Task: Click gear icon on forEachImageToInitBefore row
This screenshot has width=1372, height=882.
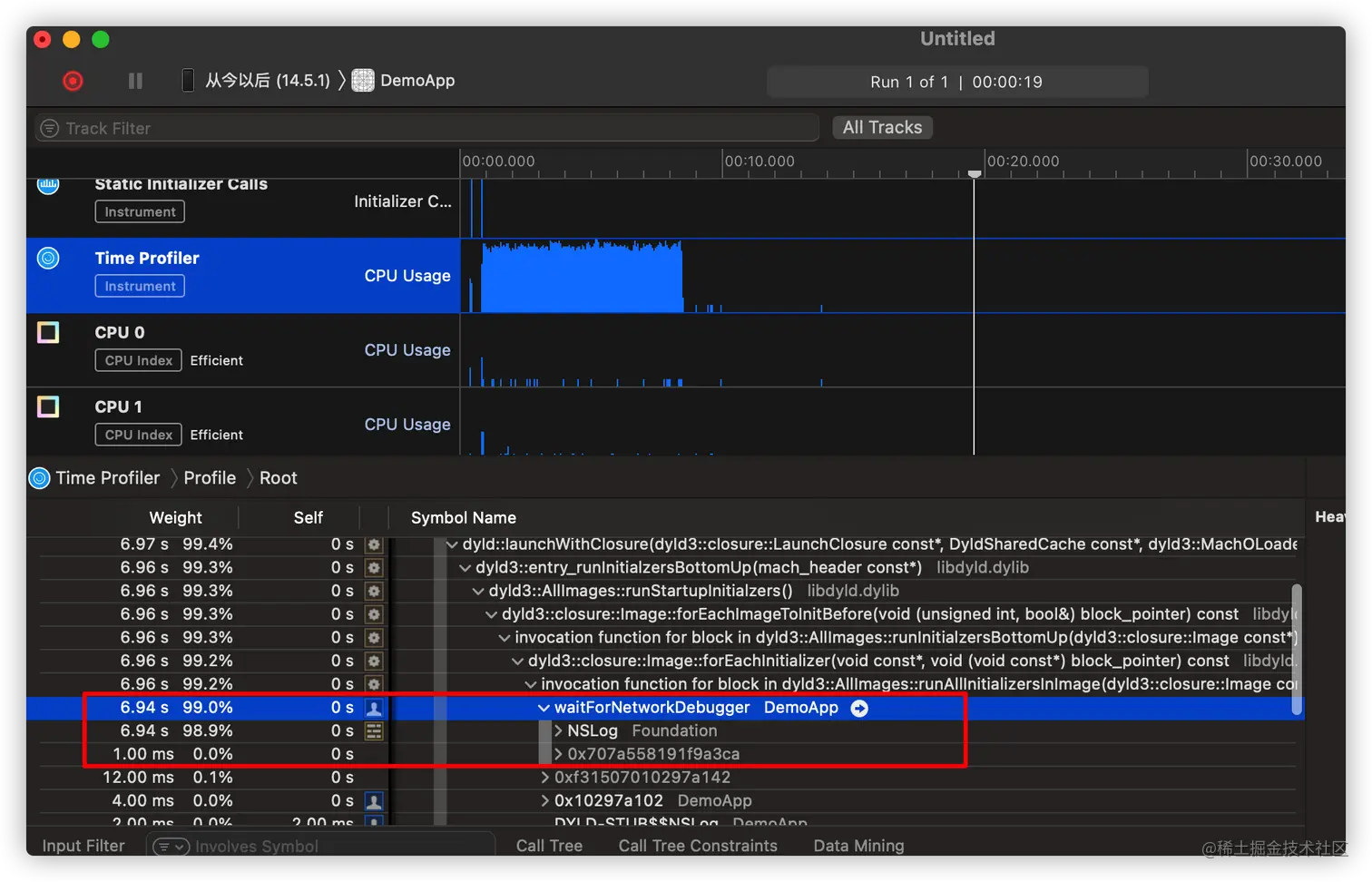Action: pos(374,614)
